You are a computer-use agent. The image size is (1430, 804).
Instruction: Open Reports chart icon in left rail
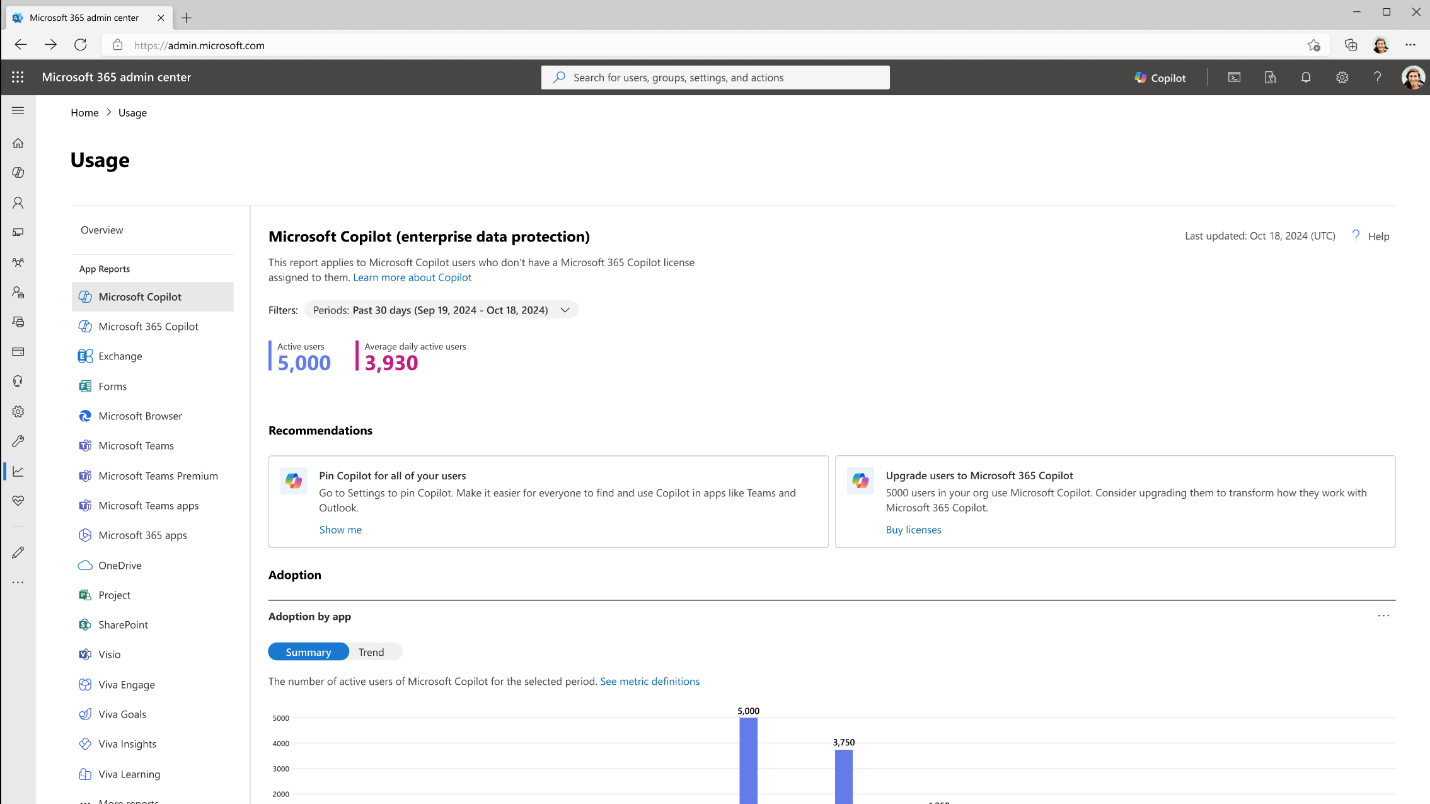pyautogui.click(x=18, y=471)
